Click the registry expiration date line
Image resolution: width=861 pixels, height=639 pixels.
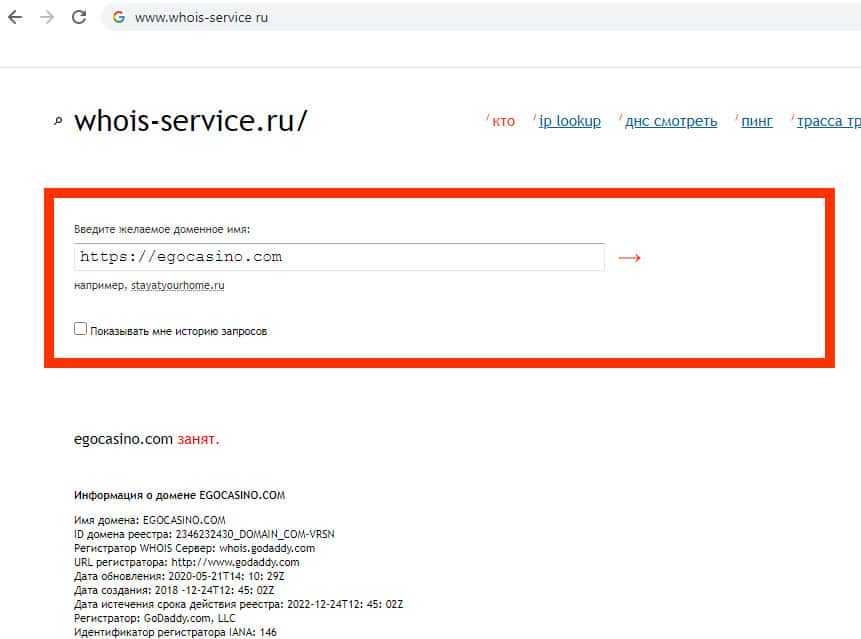coord(238,604)
